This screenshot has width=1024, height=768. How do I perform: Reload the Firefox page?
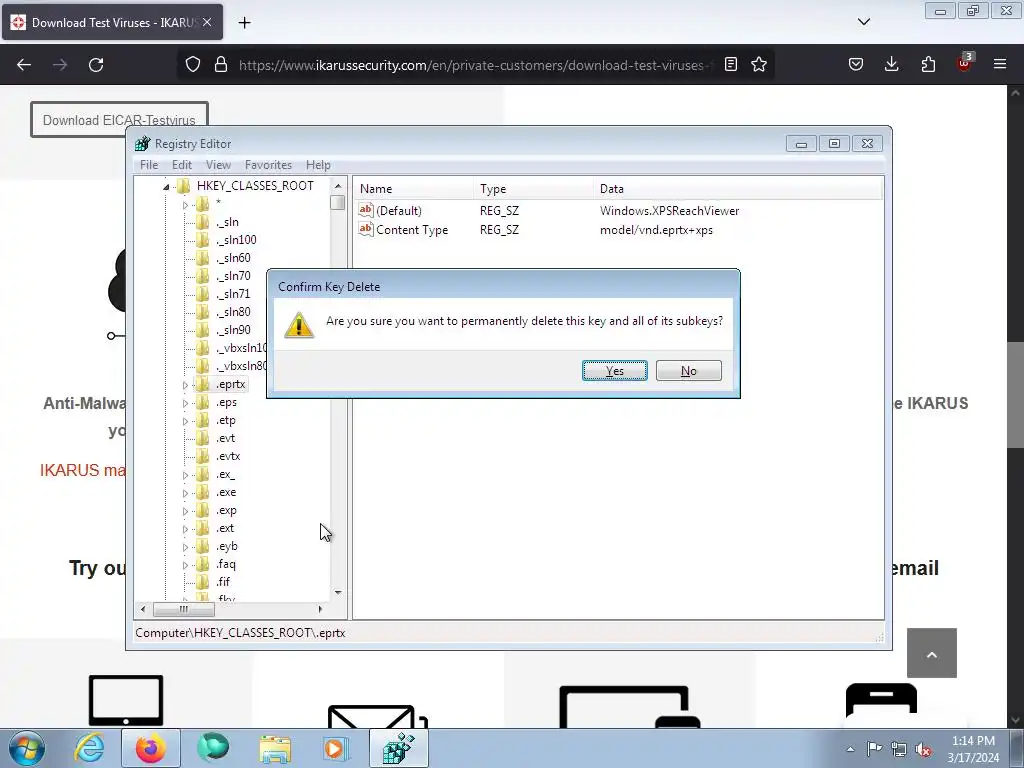[96, 65]
